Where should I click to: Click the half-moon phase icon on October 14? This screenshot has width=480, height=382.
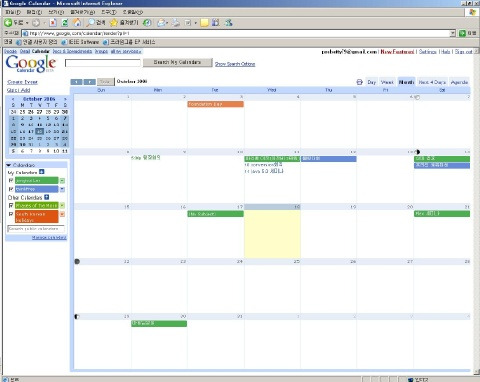point(417,152)
